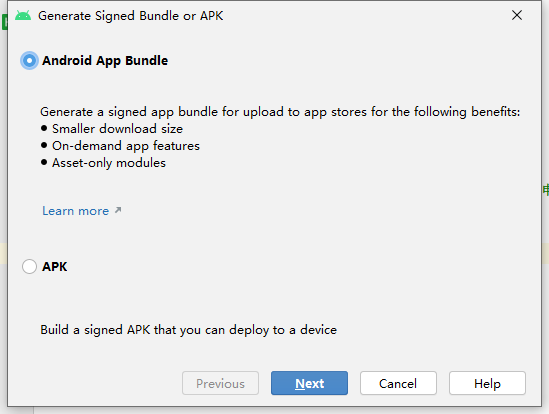This screenshot has height=414, width=549.
Task: Click the green glyph behind dialog's right edge
Action: (545, 189)
